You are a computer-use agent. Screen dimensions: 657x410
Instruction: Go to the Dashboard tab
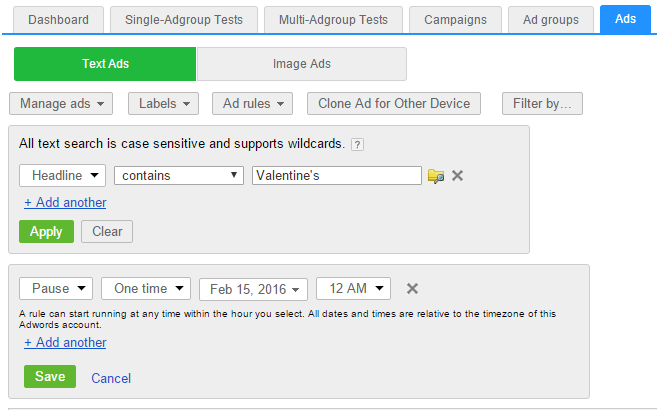(x=58, y=19)
